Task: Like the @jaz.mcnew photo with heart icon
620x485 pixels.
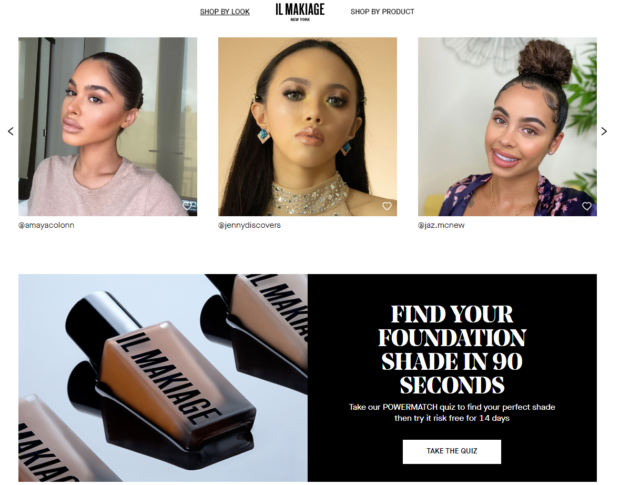Action: pyautogui.click(x=586, y=206)
